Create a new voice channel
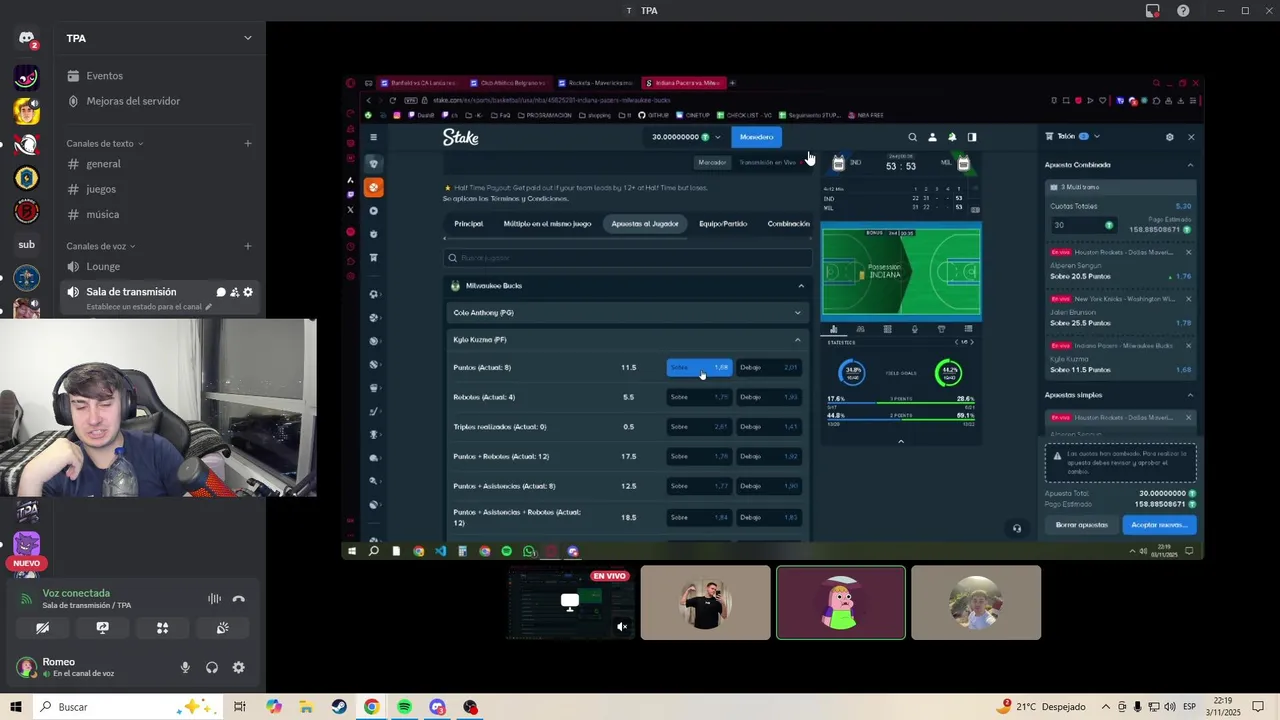Viewport: 1280px width, 720px height. click(248, 246)
